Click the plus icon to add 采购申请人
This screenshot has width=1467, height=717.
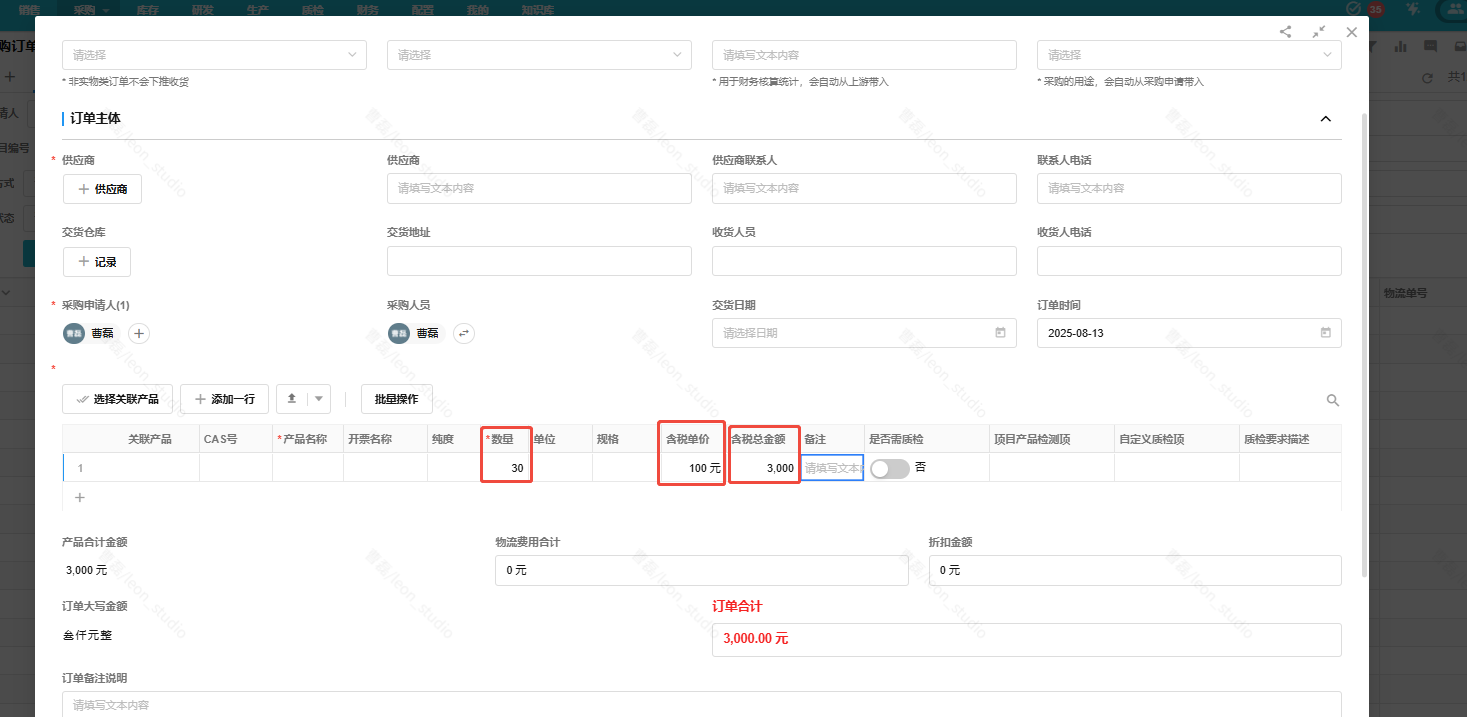pyautogui.click(x=138, y=333)
